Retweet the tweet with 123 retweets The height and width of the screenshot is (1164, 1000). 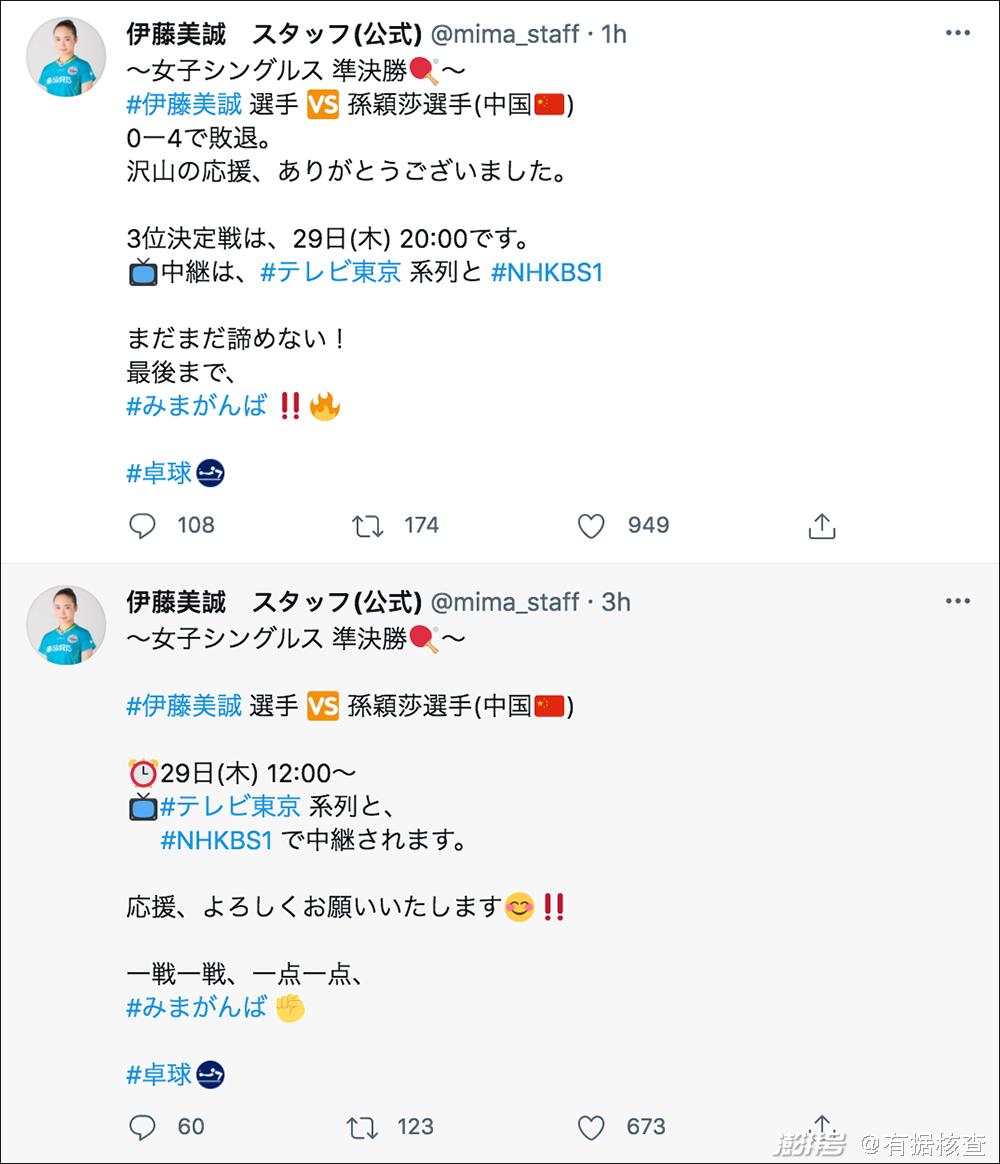(x=362, y=1127)
